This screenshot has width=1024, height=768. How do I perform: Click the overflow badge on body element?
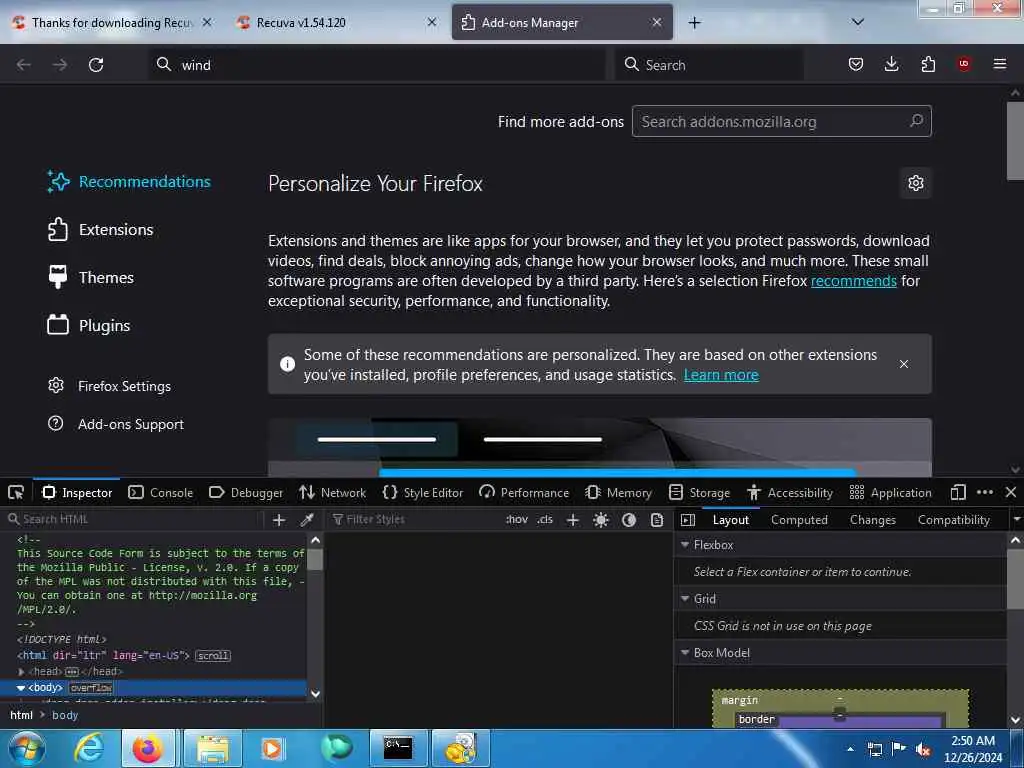point(91,688)
